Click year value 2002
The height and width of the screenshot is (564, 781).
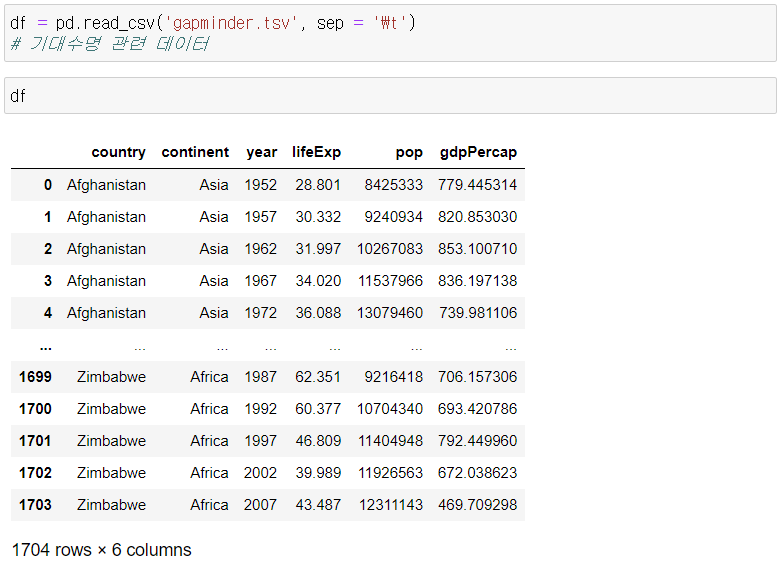point(260,473)
